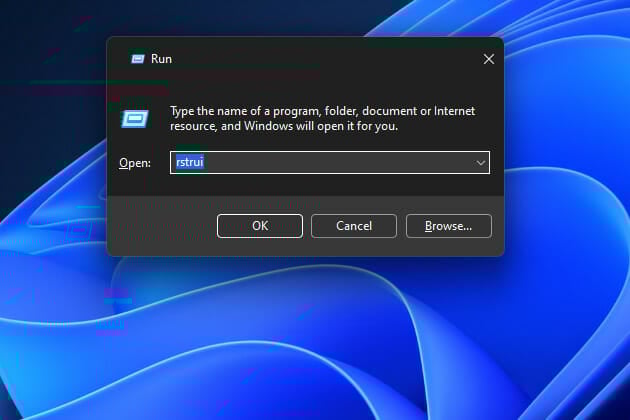Viewport: 630px width, 420px height.
Task: Open the Browse... file picker
Action: point(448,226)
